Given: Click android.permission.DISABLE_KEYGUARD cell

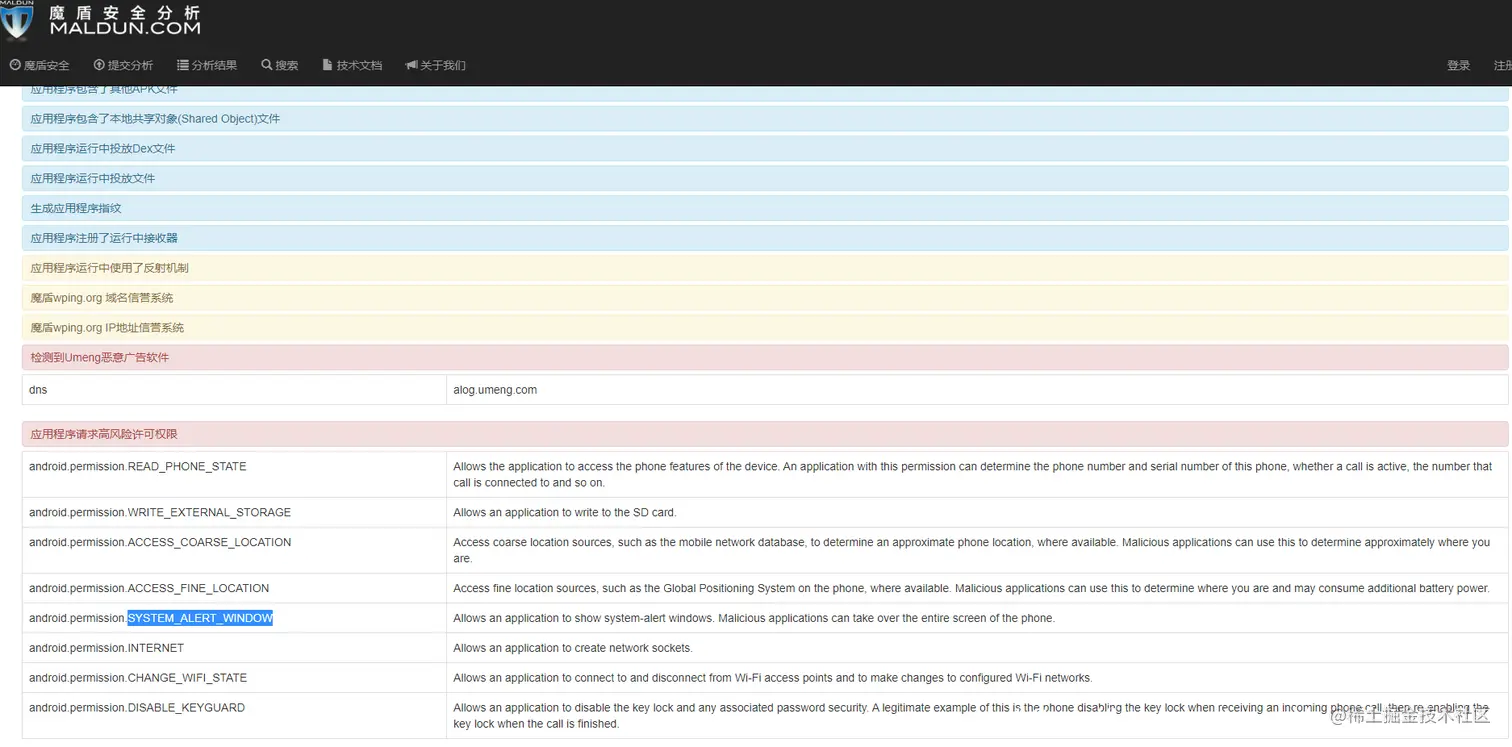Looking at the screenshot, I should tap(234, 716).
